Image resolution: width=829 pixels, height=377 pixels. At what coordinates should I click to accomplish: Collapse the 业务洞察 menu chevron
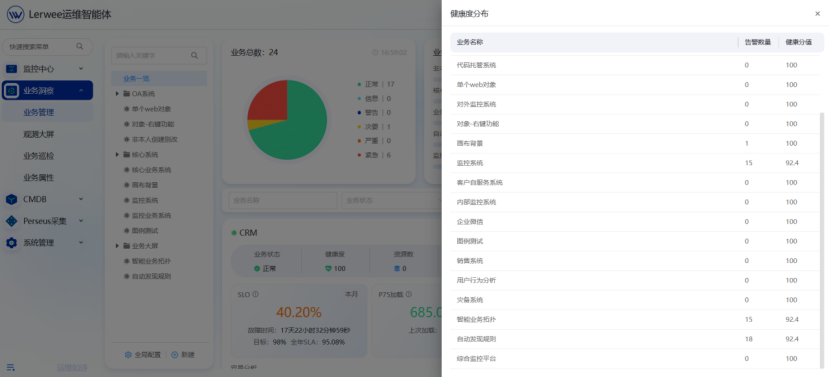[x=81, y=90]
